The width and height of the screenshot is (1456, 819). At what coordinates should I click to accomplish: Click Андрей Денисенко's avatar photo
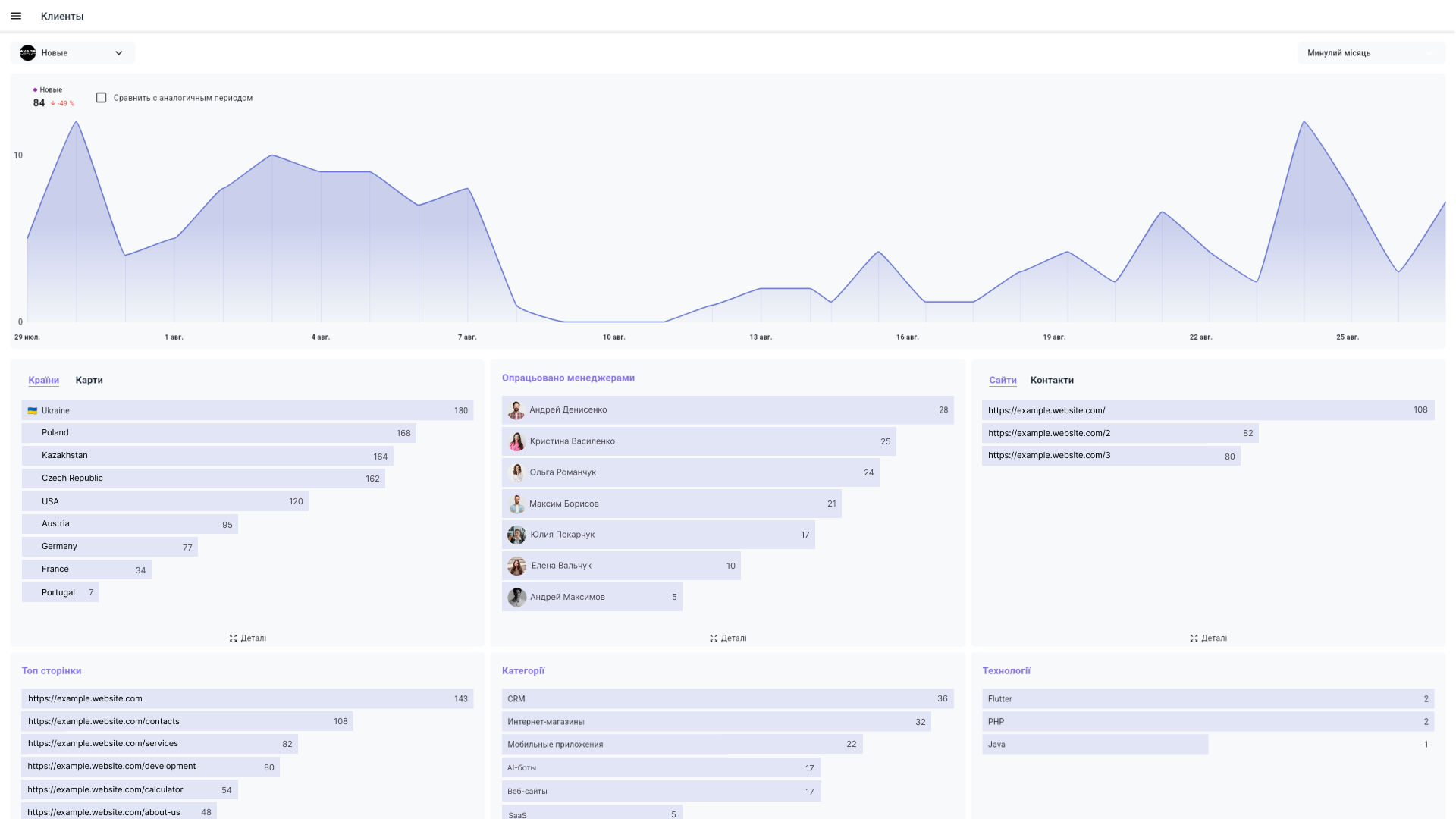point(516,410)
